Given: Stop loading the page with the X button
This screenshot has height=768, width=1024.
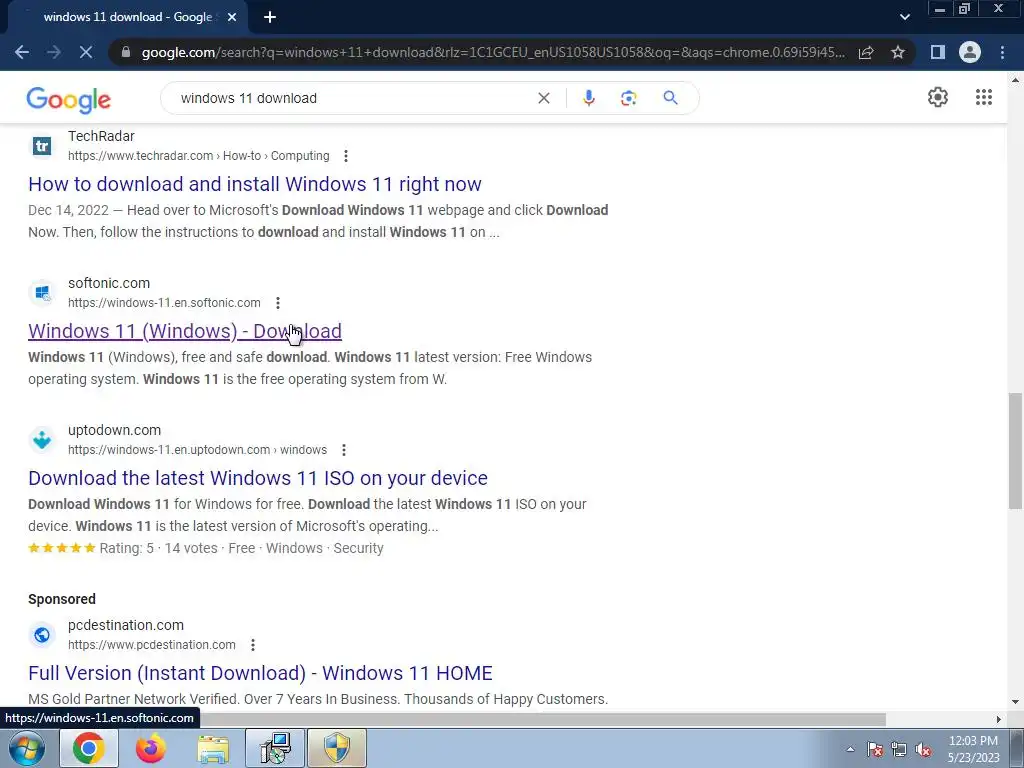Looking at the screenshot, I should click(86, 52).
